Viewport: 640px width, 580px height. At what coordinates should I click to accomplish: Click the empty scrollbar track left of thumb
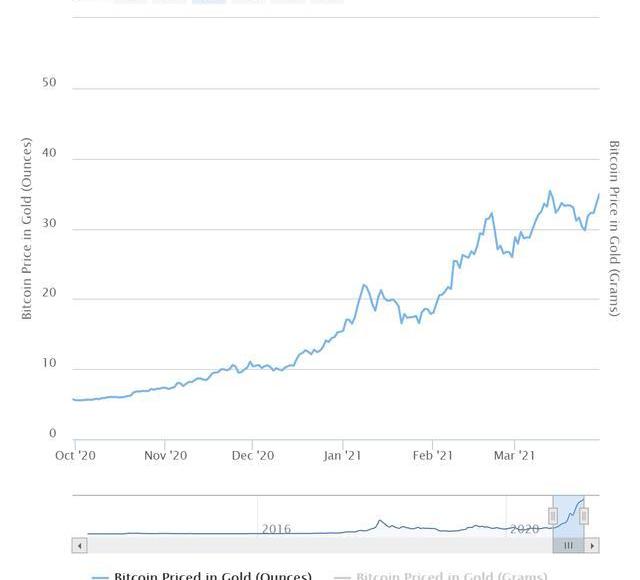300,545
